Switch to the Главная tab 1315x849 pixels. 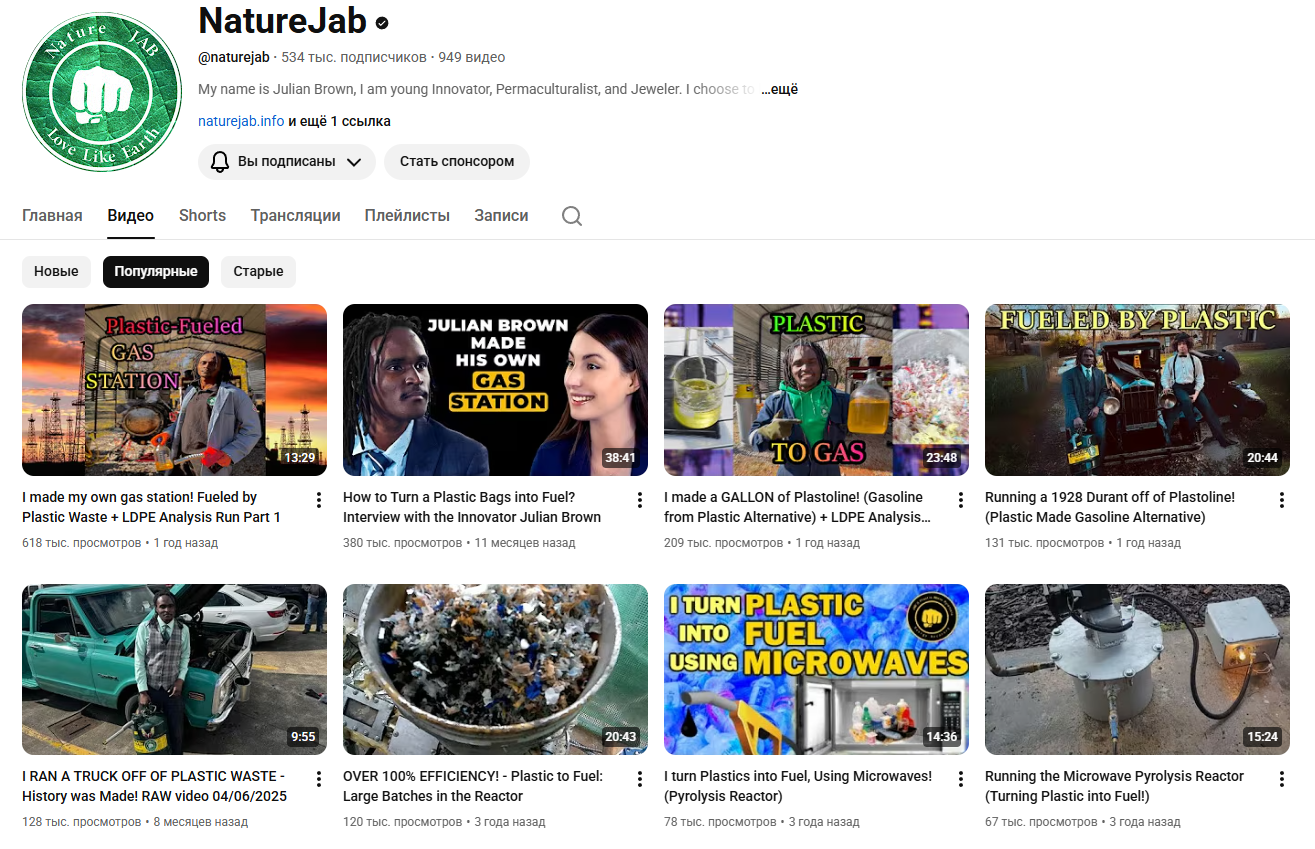pyautogui.click(x=52, y=215)
